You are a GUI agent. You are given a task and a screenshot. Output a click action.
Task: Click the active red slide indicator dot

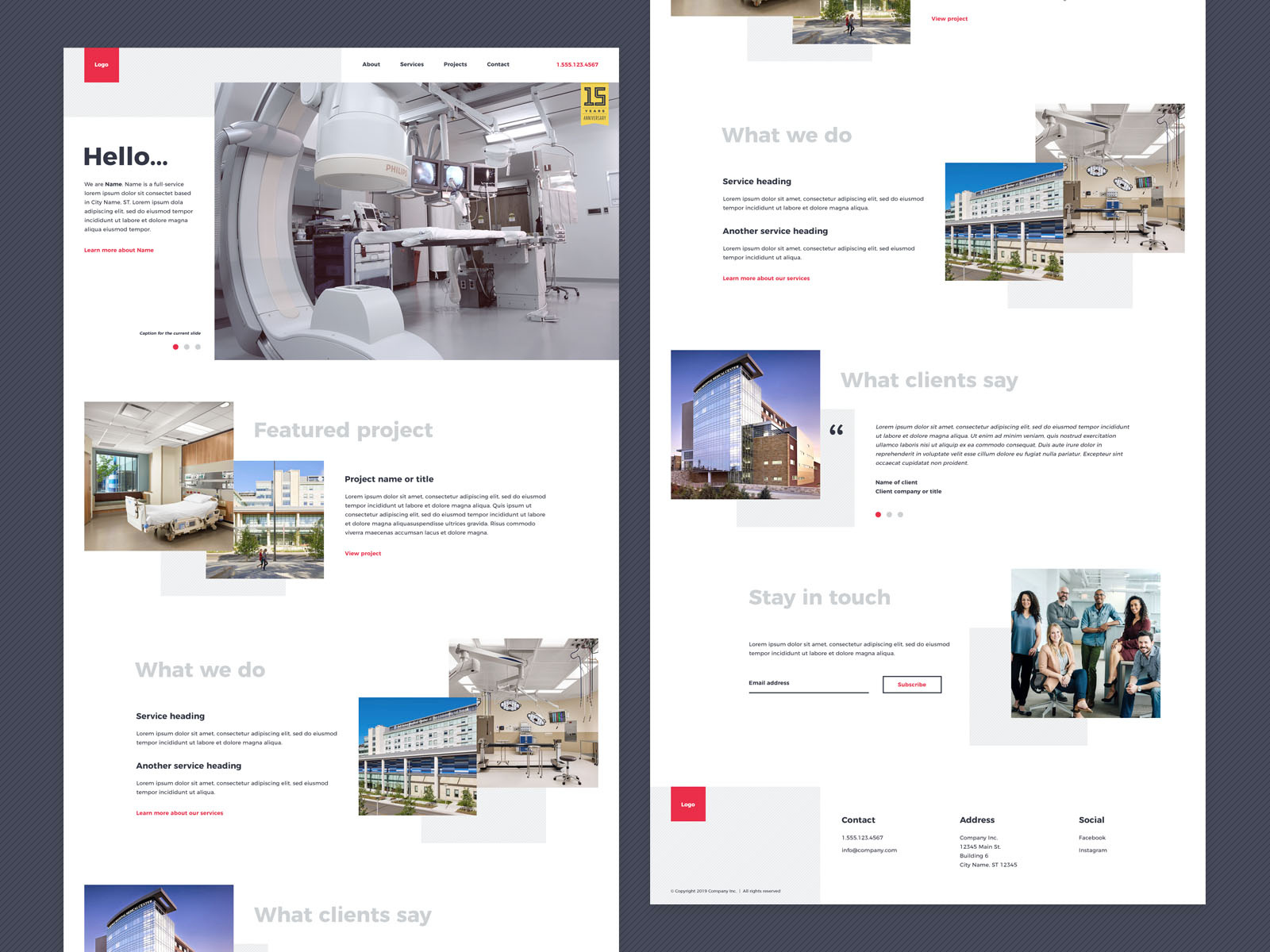(x=175, y=347)
